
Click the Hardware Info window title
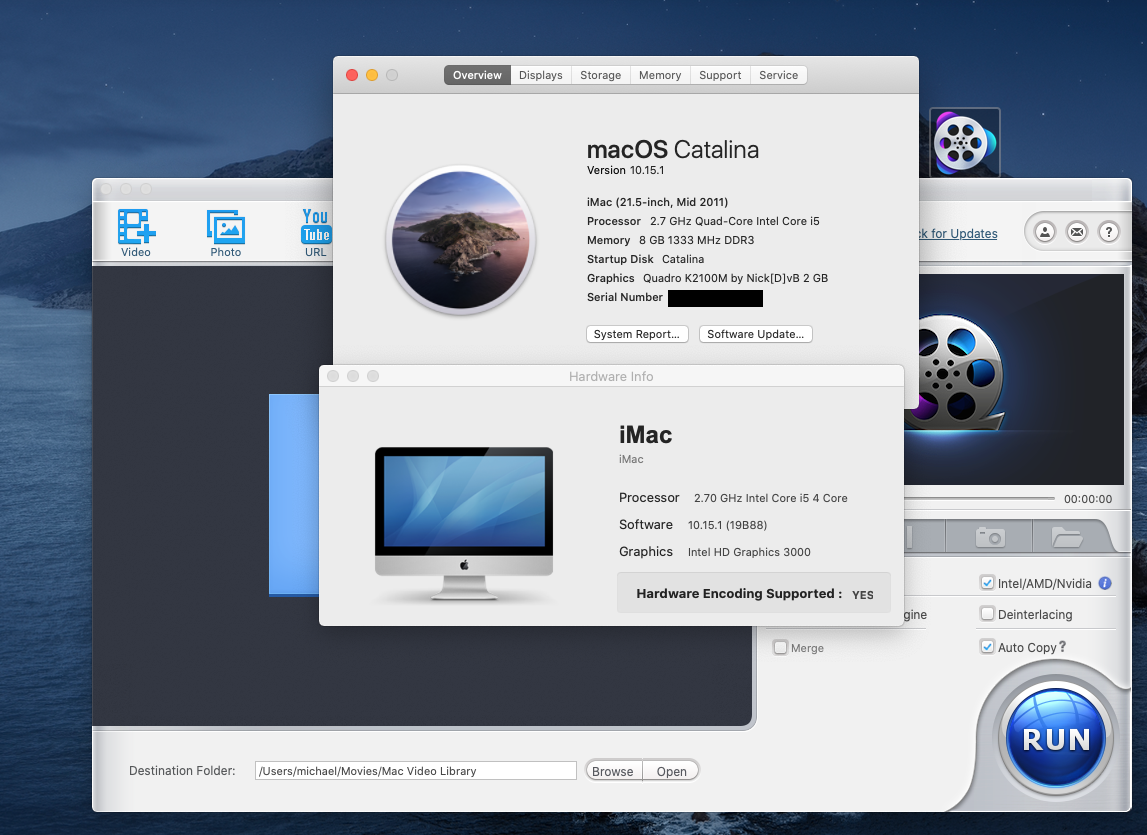coord(611,376)
